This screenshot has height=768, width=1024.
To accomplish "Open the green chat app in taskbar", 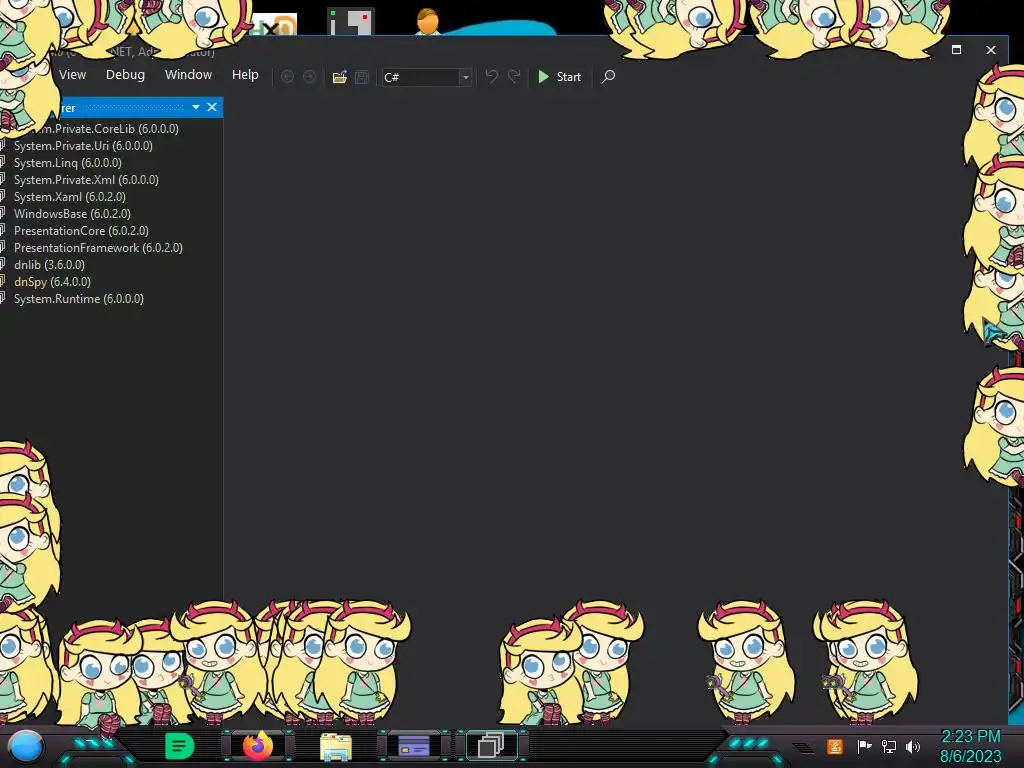I will click(x=180, y=746).
